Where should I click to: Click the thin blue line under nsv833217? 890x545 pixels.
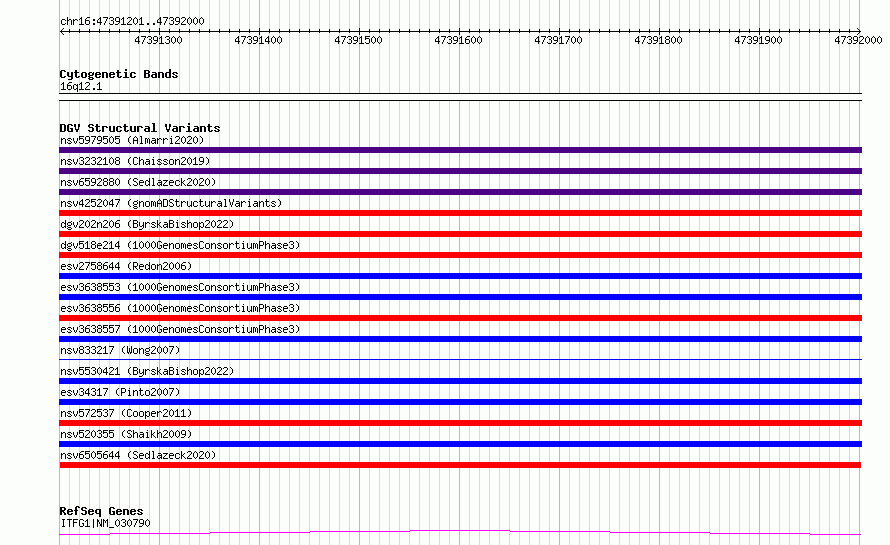click(x=460, y=359)
